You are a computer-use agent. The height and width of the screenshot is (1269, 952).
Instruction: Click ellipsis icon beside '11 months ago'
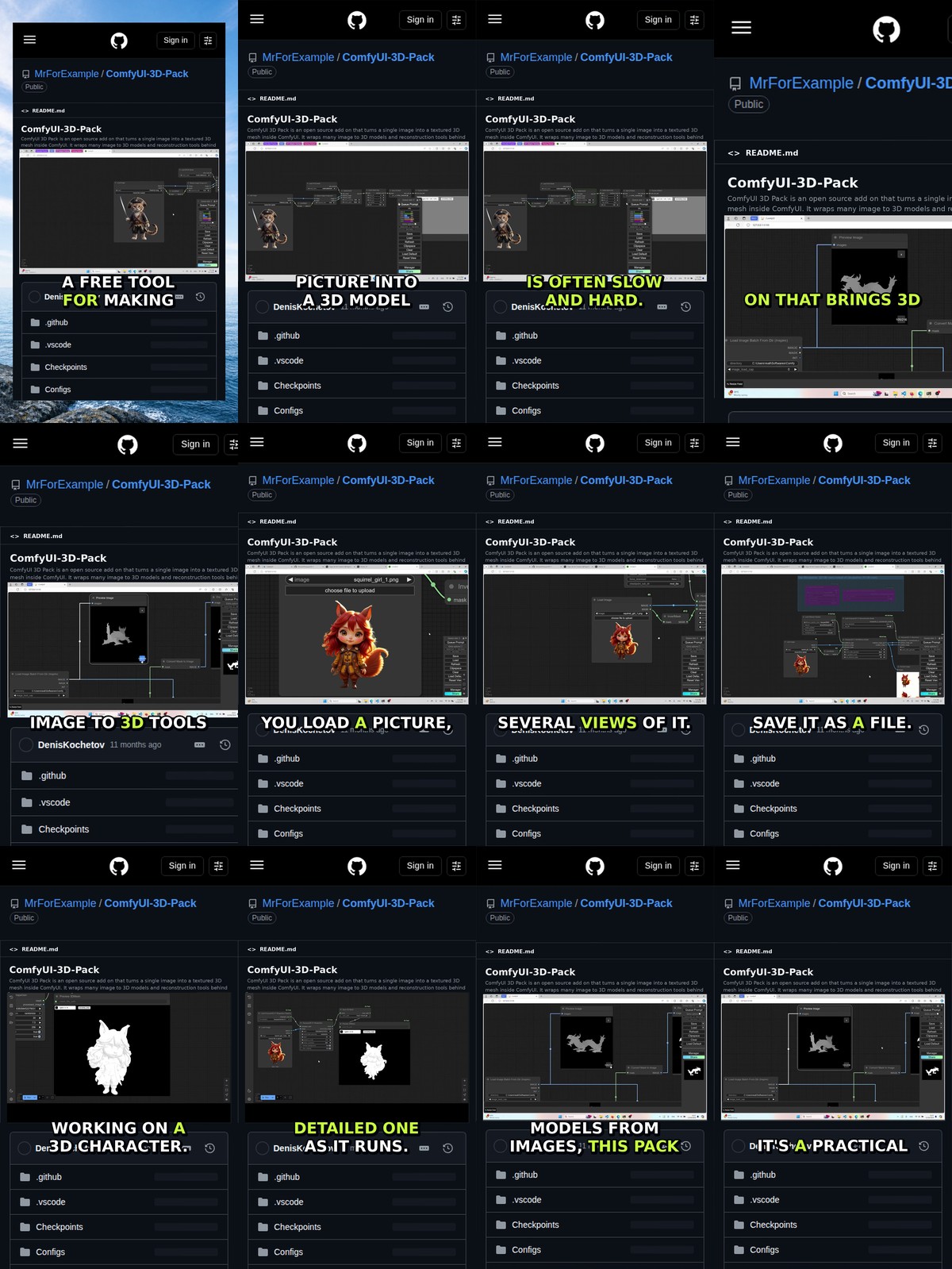pos(200,745)
